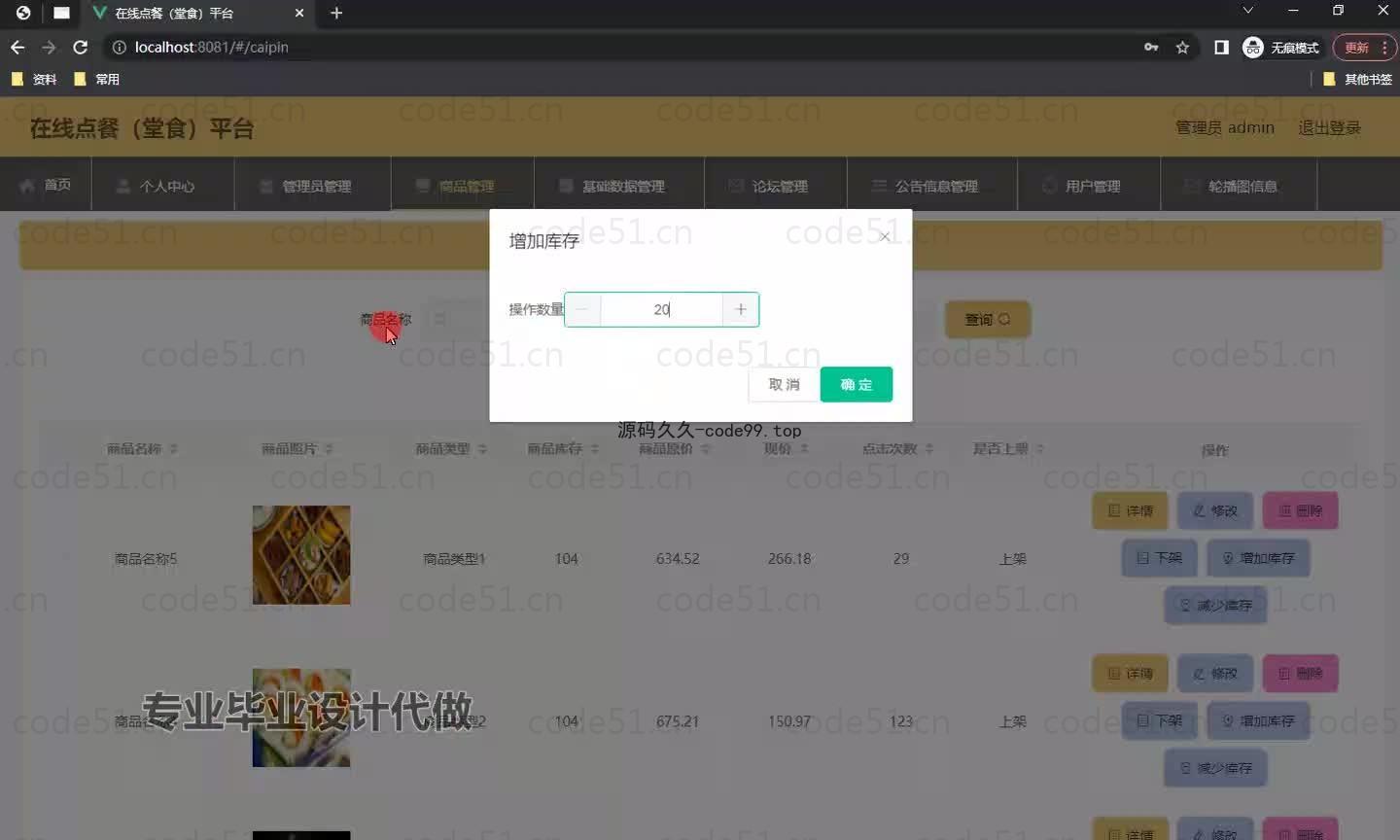1400x840 pixels.
Task: Click 退出登录 to log out
Action: click(1329, 127)
